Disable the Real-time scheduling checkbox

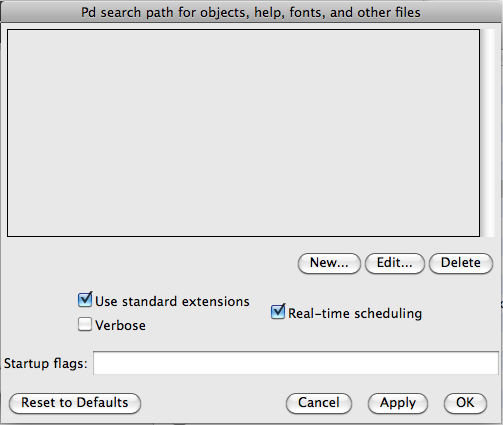click(x=278, y=312)
